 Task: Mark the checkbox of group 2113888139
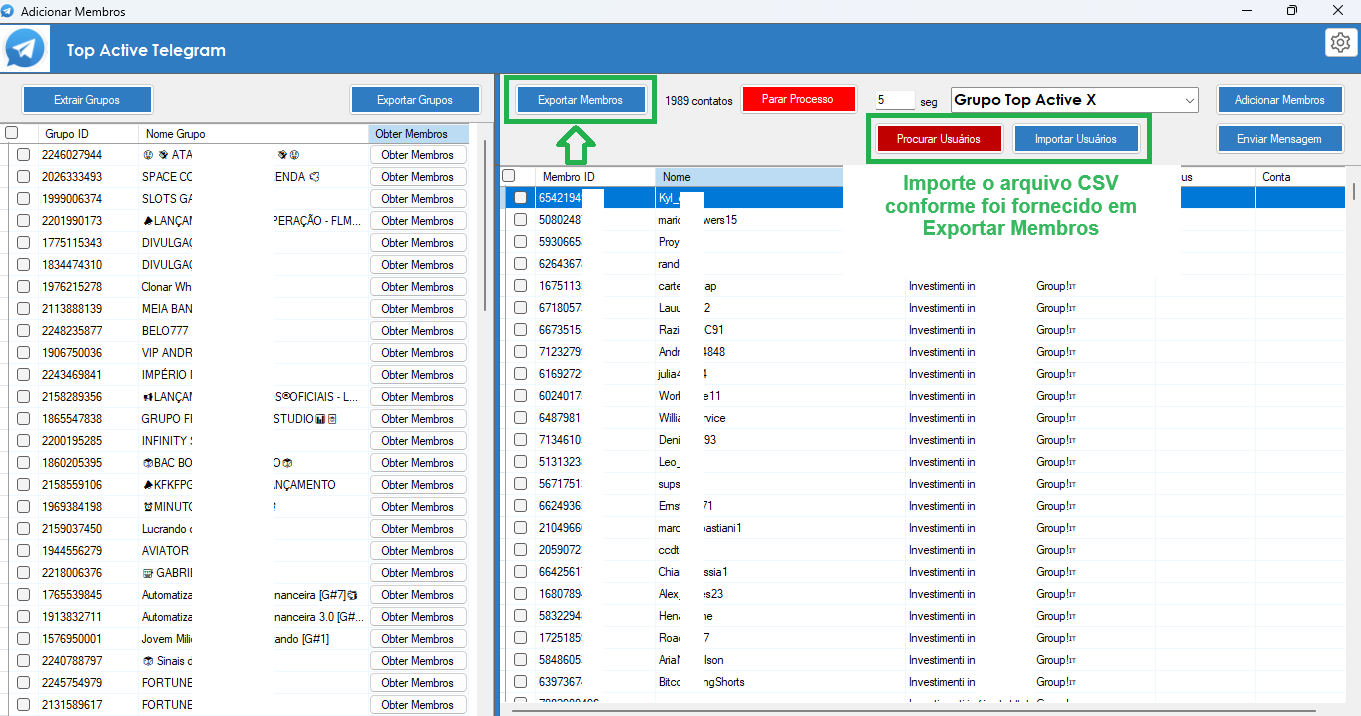click(x=23, y=309)
